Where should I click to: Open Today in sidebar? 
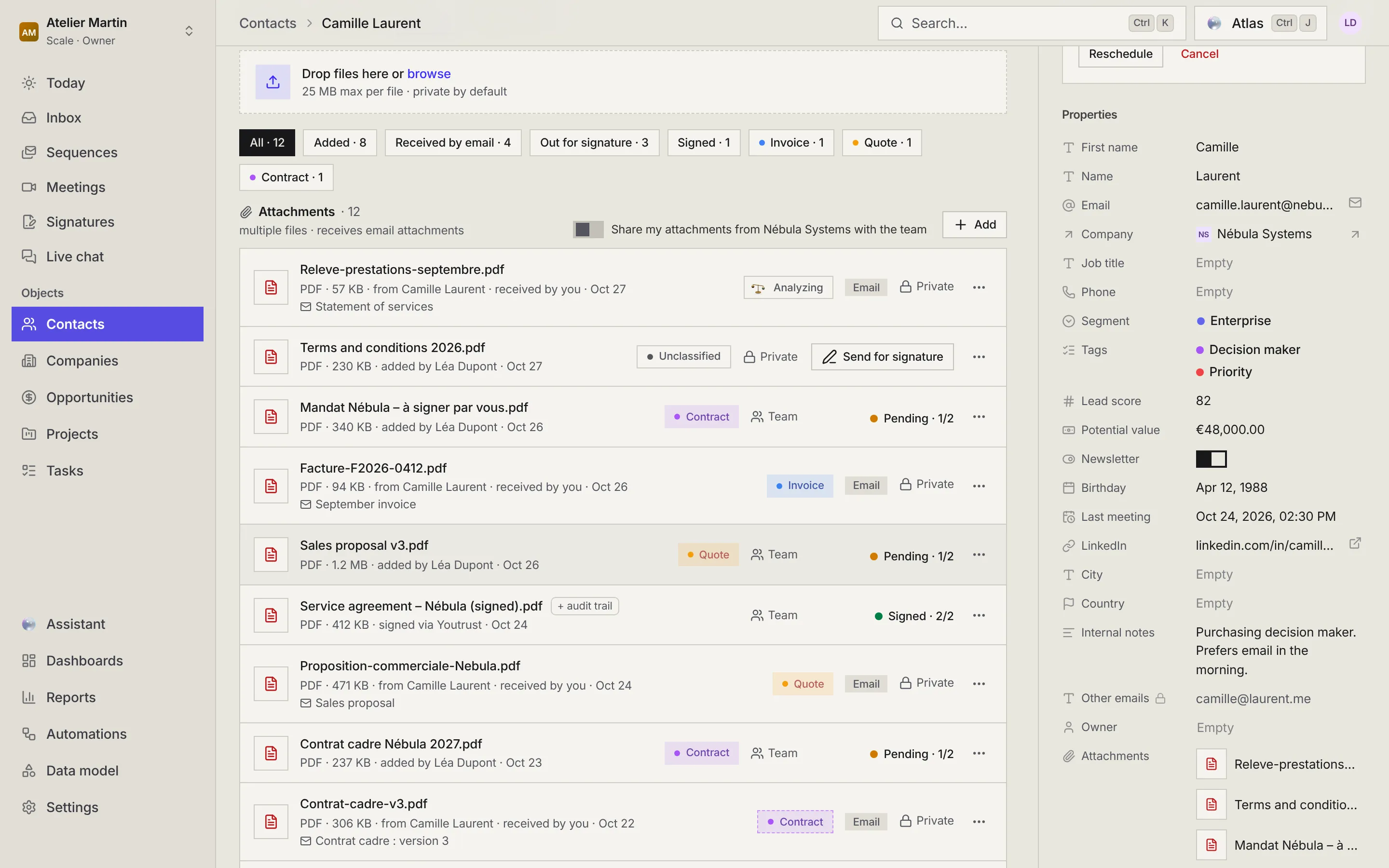pos(108,82)
